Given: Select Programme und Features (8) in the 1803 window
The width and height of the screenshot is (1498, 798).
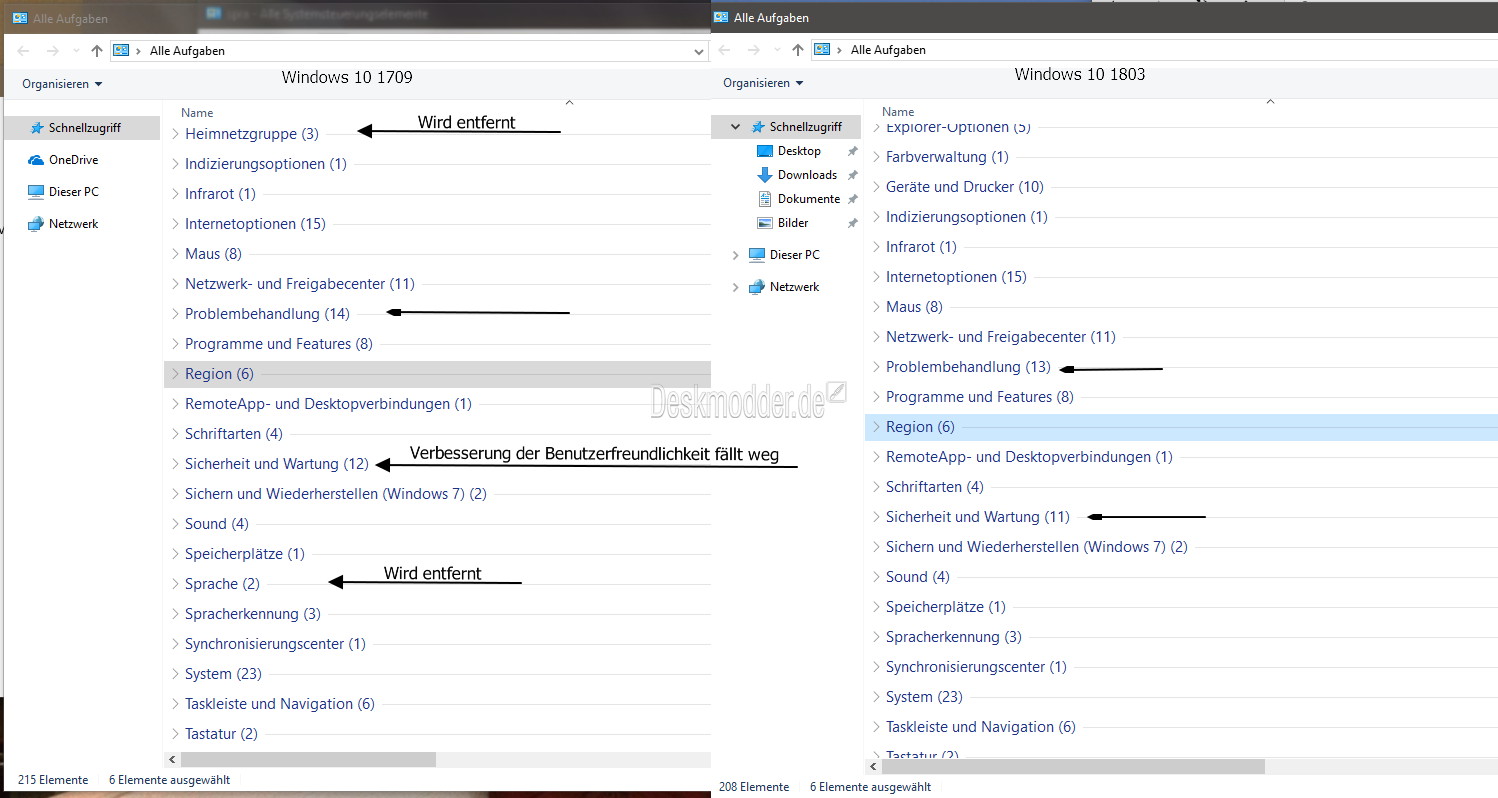Looking at the screenshot, I should [979, 397].
